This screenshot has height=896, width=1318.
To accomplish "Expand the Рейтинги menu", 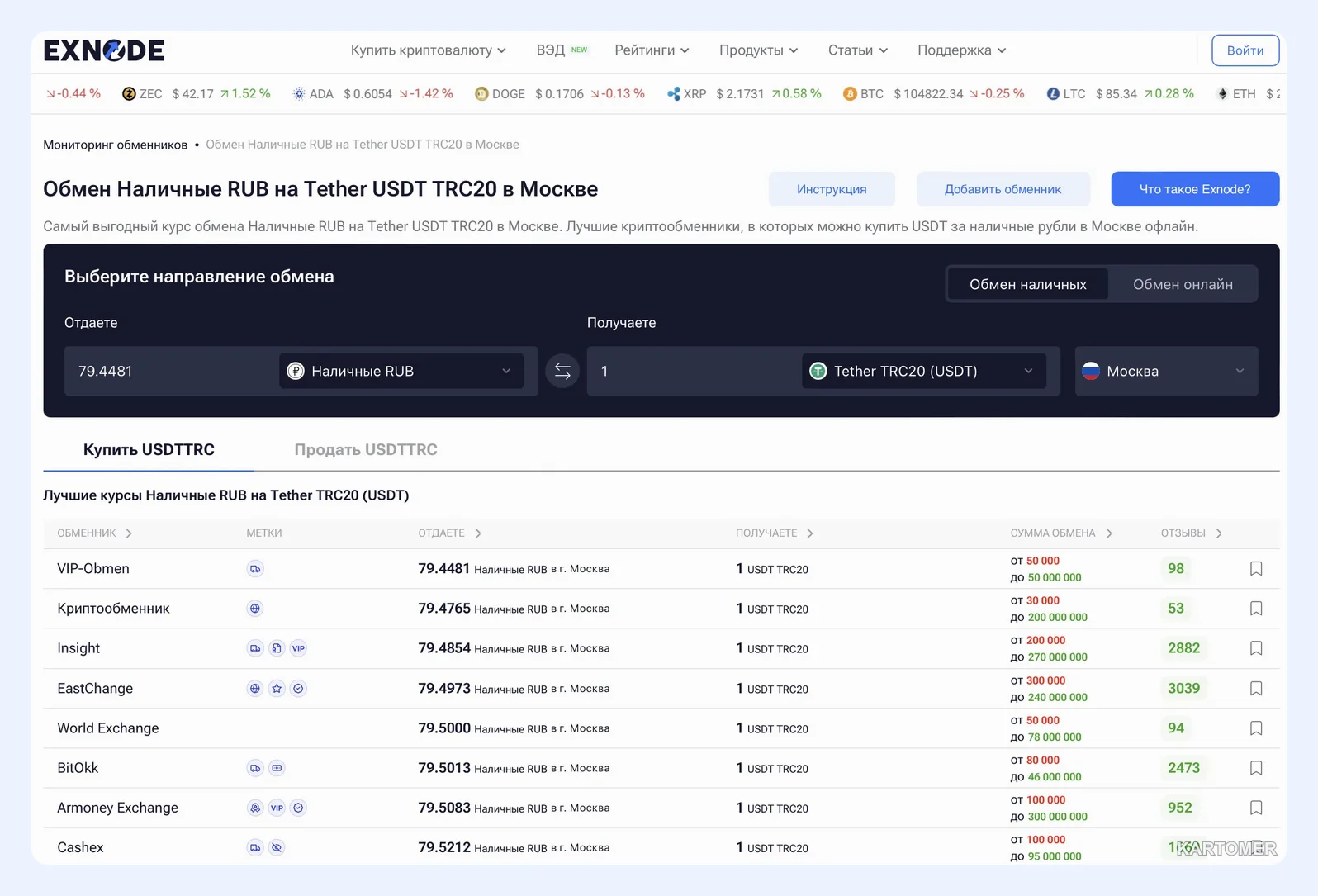I will point(652,50).
